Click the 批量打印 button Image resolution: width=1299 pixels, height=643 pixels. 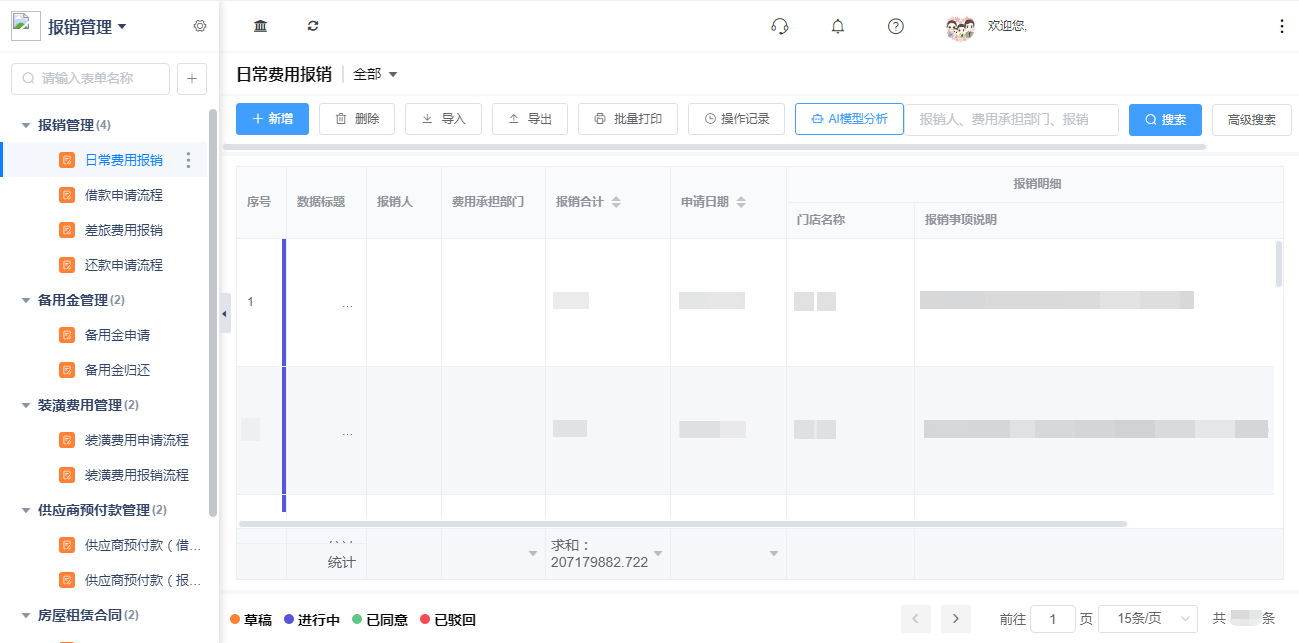point(628,119)
